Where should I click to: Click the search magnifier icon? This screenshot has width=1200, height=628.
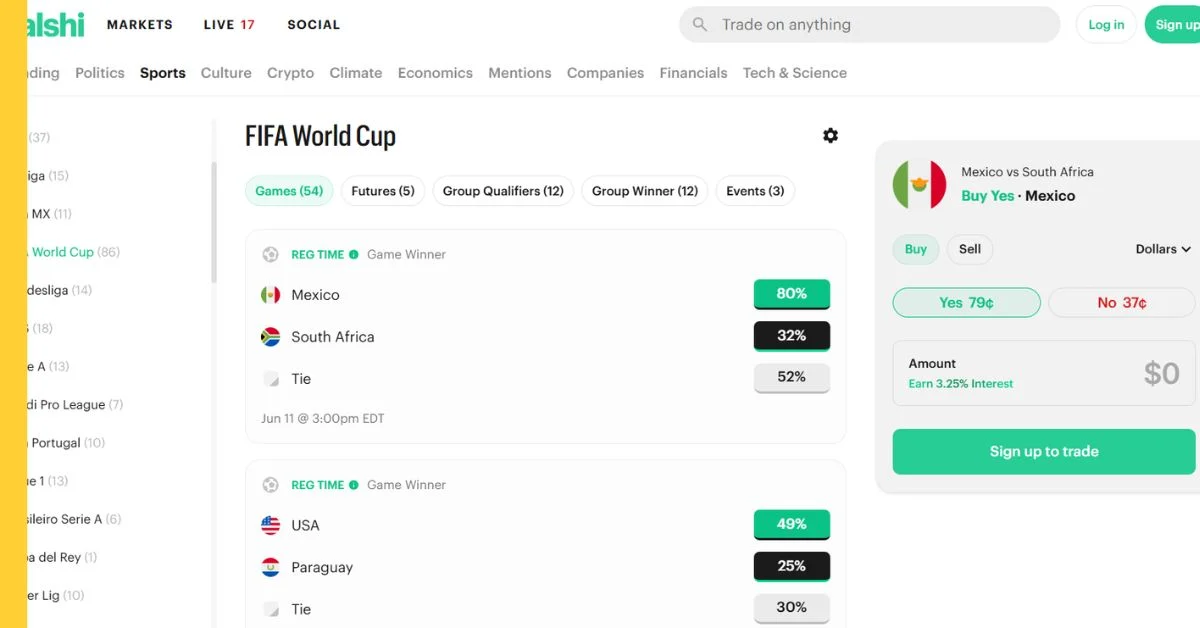[x=700, y=25]
